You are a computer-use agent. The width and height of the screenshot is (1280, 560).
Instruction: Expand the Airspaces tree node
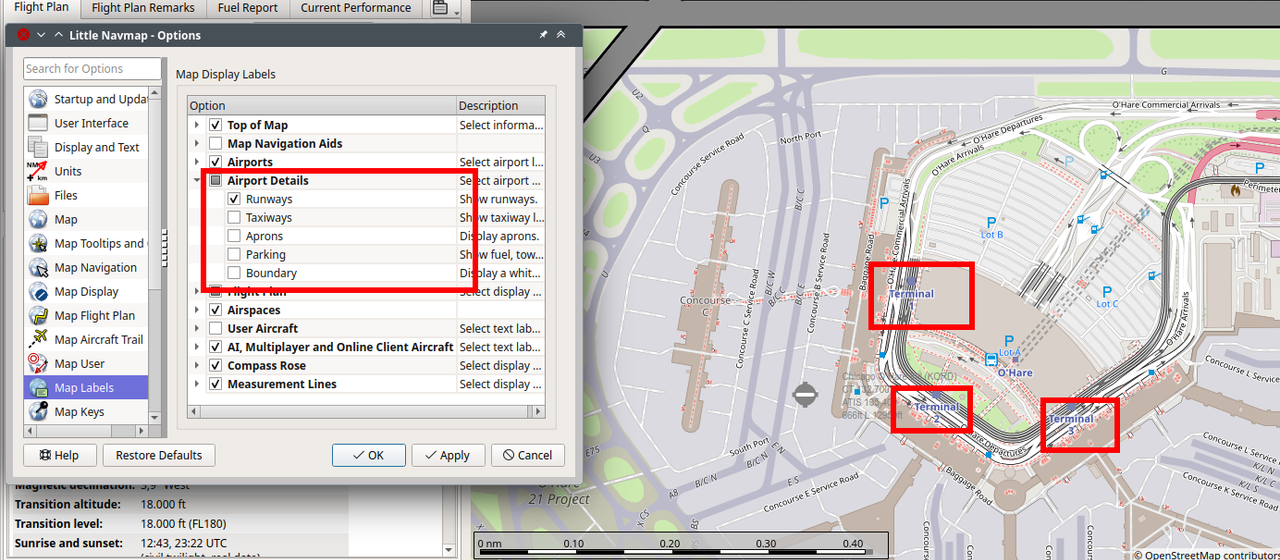[x=196, y=310]
